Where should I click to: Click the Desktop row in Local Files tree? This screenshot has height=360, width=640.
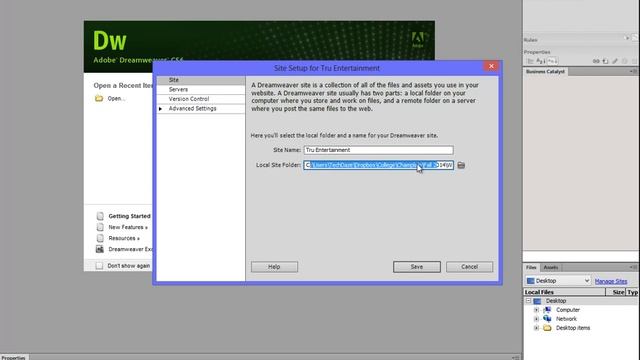(x=581, y=301)
